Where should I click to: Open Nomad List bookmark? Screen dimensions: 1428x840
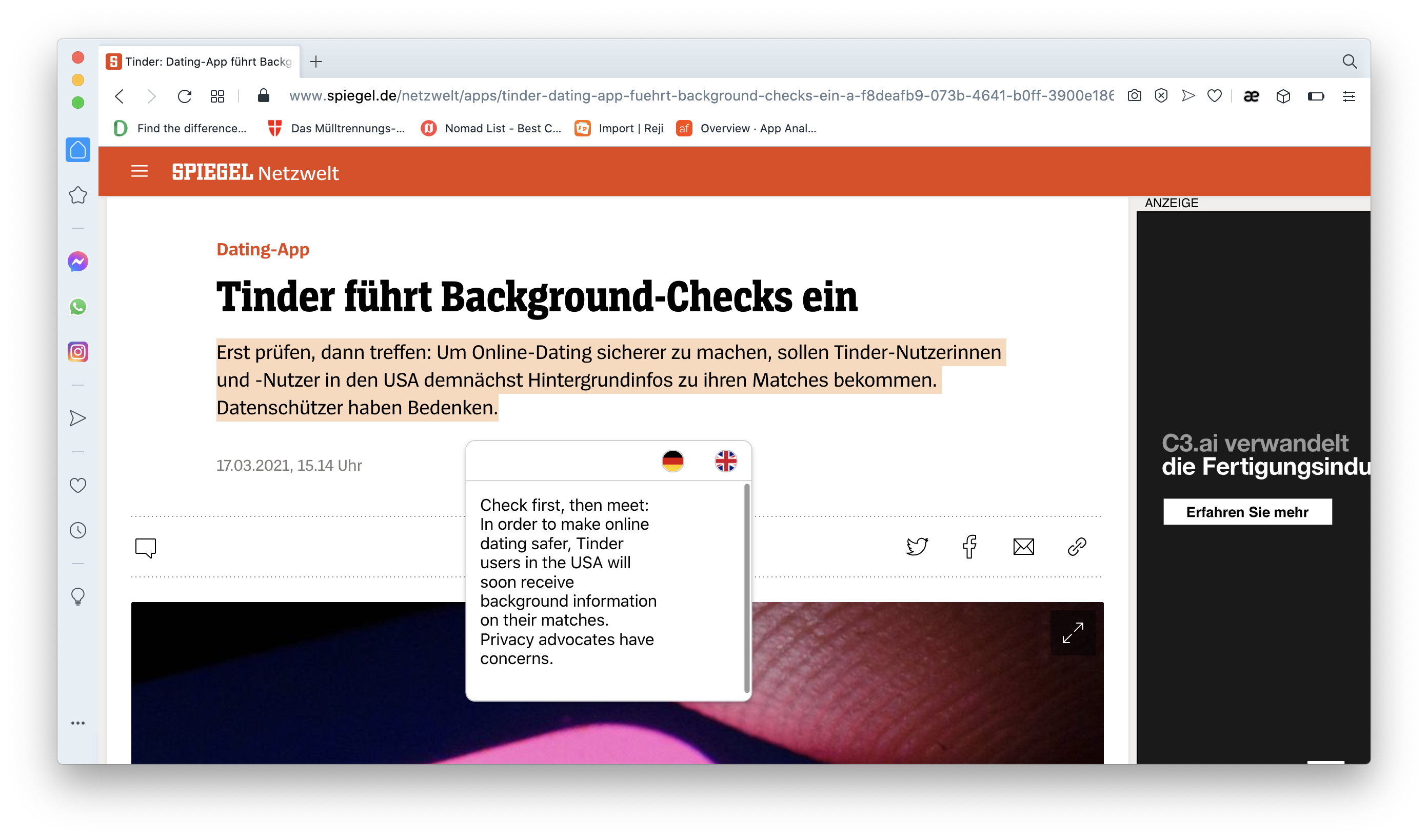491,128
